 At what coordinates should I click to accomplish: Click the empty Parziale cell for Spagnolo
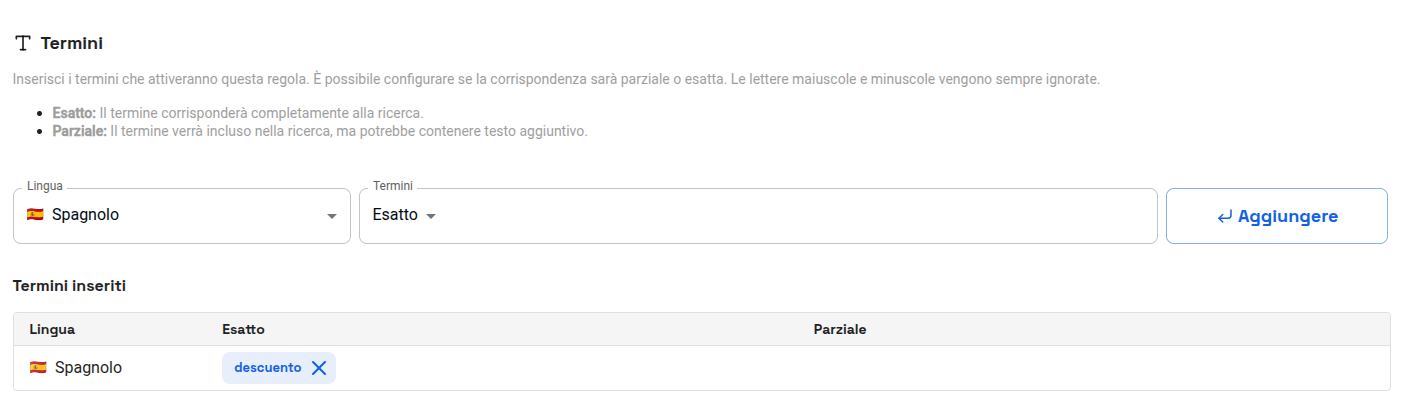tap(1098, 368)
